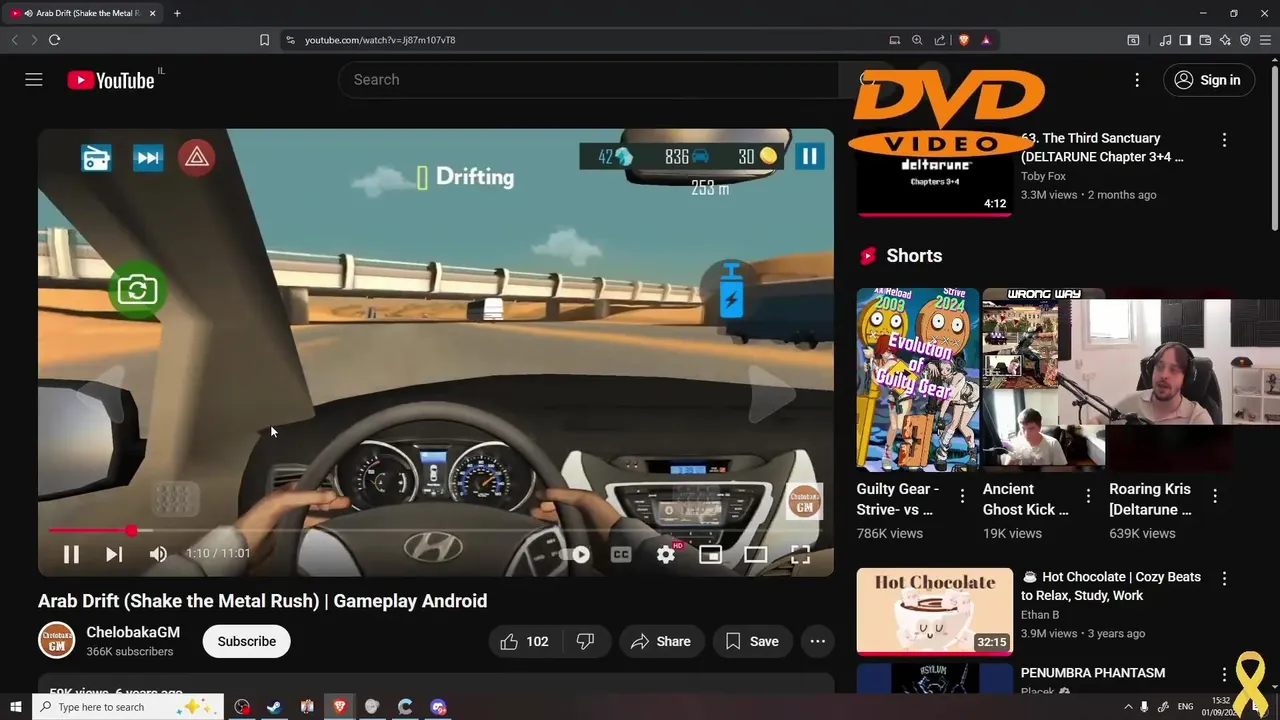The height and width of the screenshot is (720, 1280).
Task: Open PENUMBRA PHANTASM video options menu
Action: coord(1224,674)
